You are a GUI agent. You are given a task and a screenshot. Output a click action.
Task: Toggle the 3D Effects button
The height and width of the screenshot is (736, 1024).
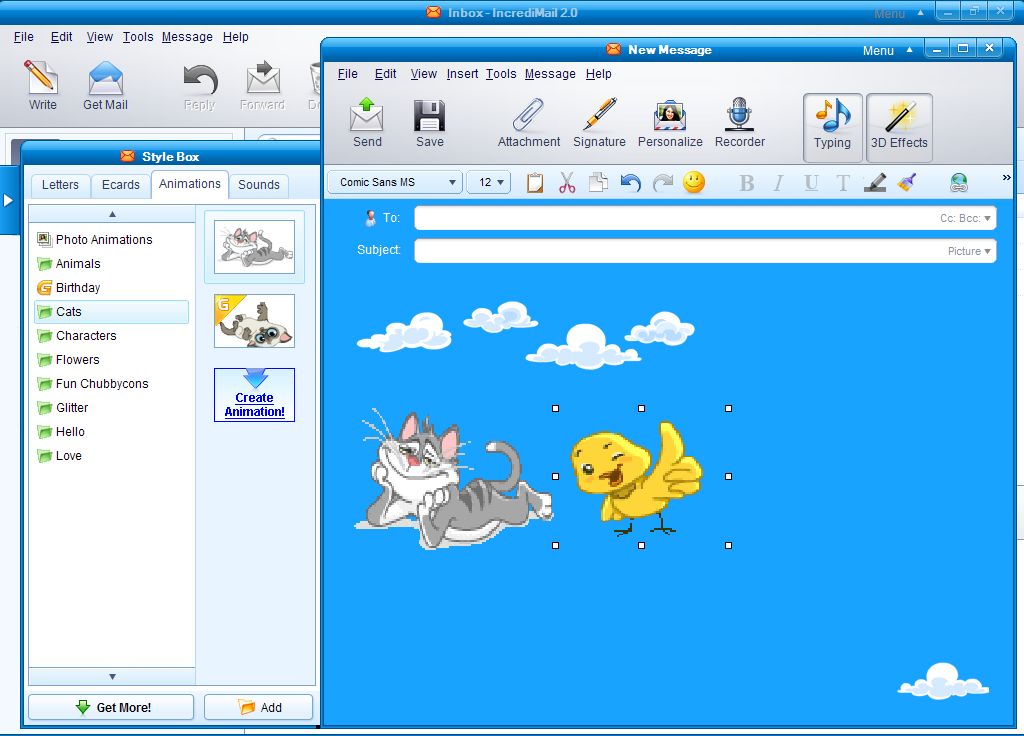click(x=899, y=127)
